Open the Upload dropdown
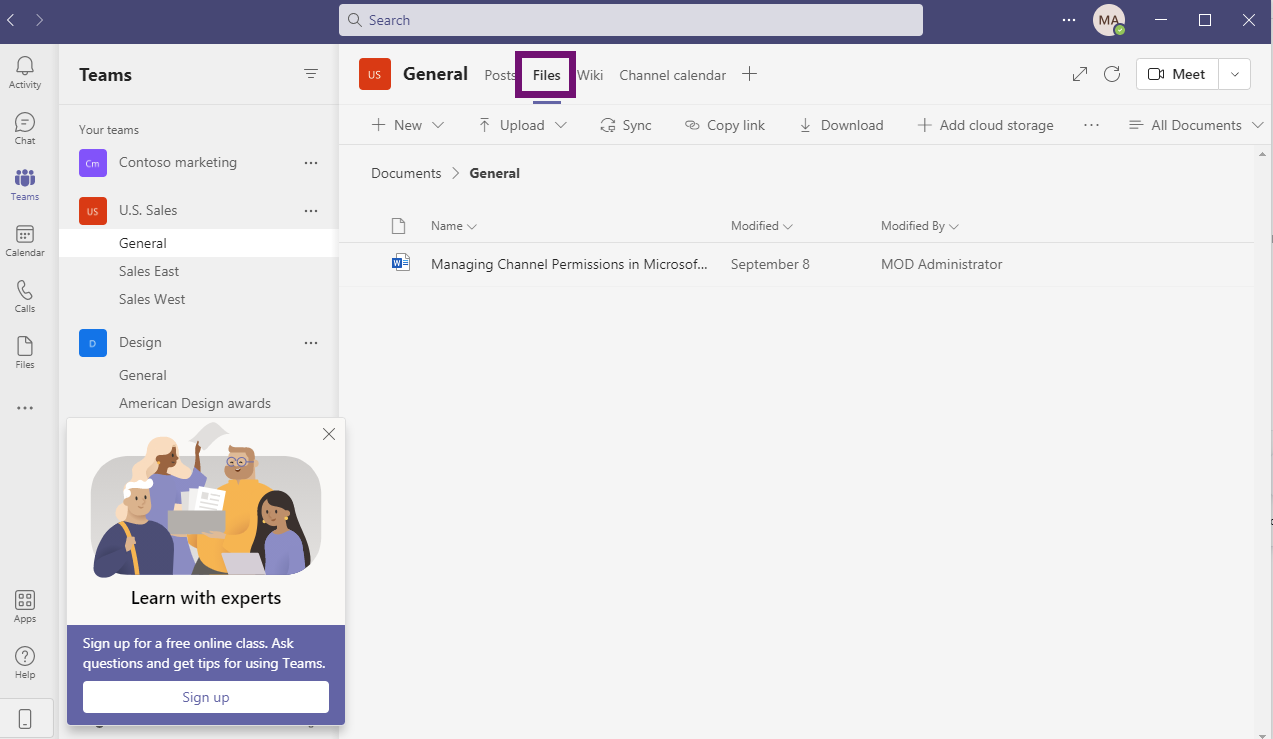Image resolution: width=1273 pixels, height=739 pixels. (x=522, y=125)
